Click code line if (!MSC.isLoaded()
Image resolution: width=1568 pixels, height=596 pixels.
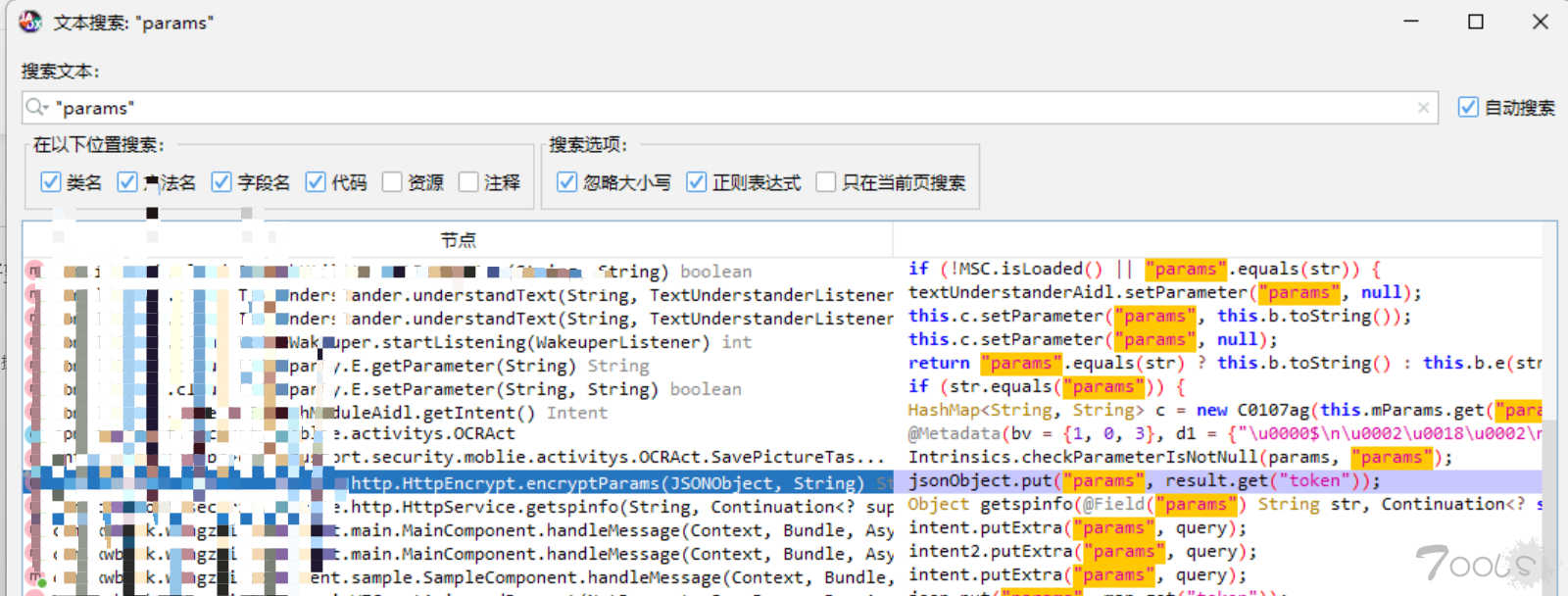pos(1144,269)
